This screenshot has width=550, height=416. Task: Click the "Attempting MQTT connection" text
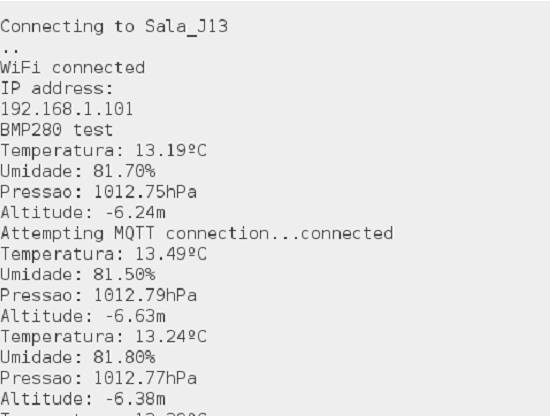[x=135, y=234]
